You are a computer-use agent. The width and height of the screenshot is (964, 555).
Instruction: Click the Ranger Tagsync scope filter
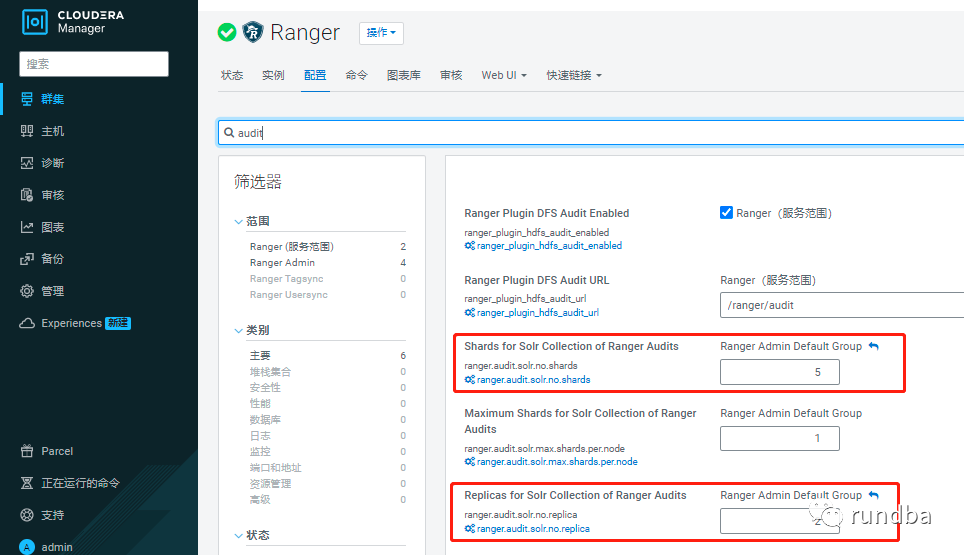coord(286,278)
